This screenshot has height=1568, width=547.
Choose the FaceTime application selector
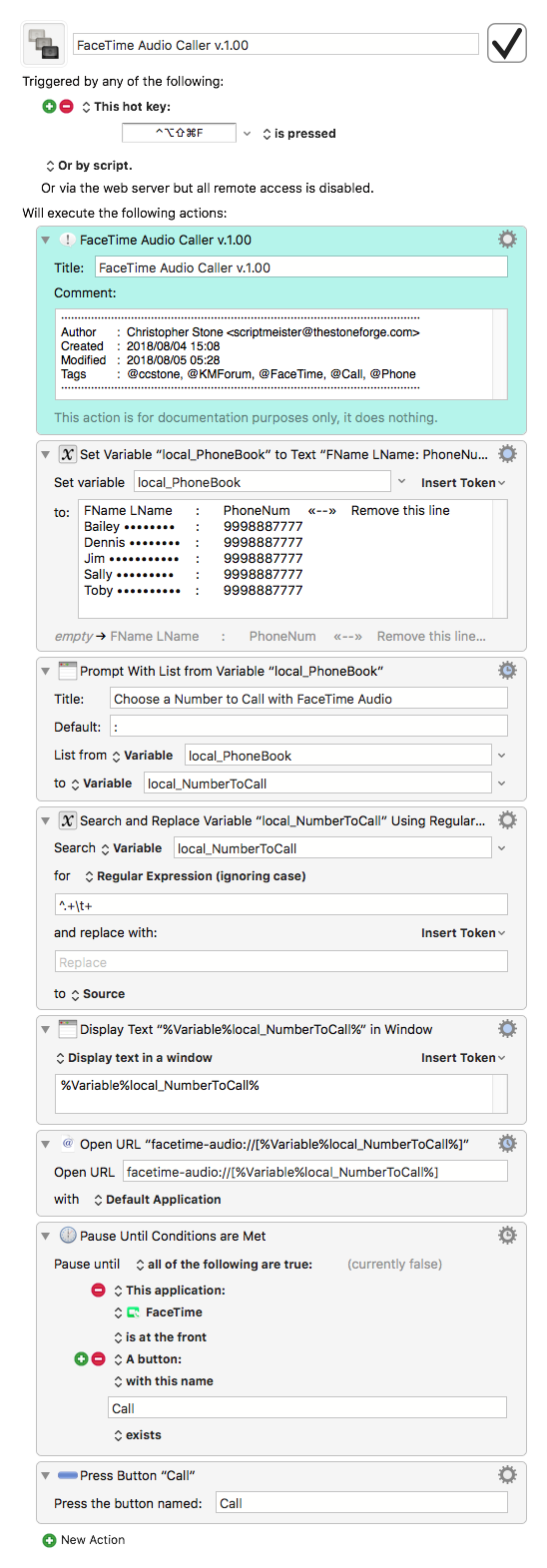point(158,1312)
